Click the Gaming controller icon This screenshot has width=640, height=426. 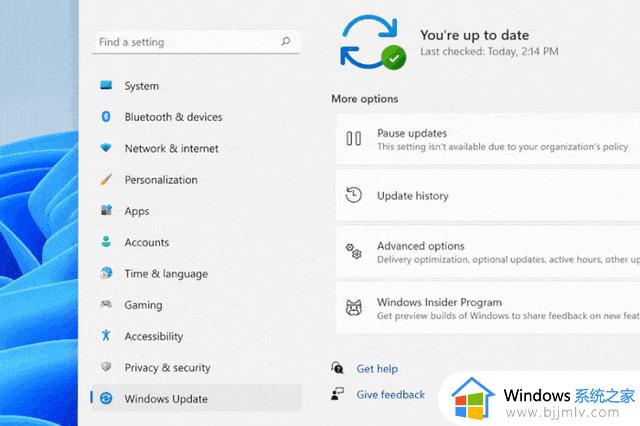(x=106, y=304)
